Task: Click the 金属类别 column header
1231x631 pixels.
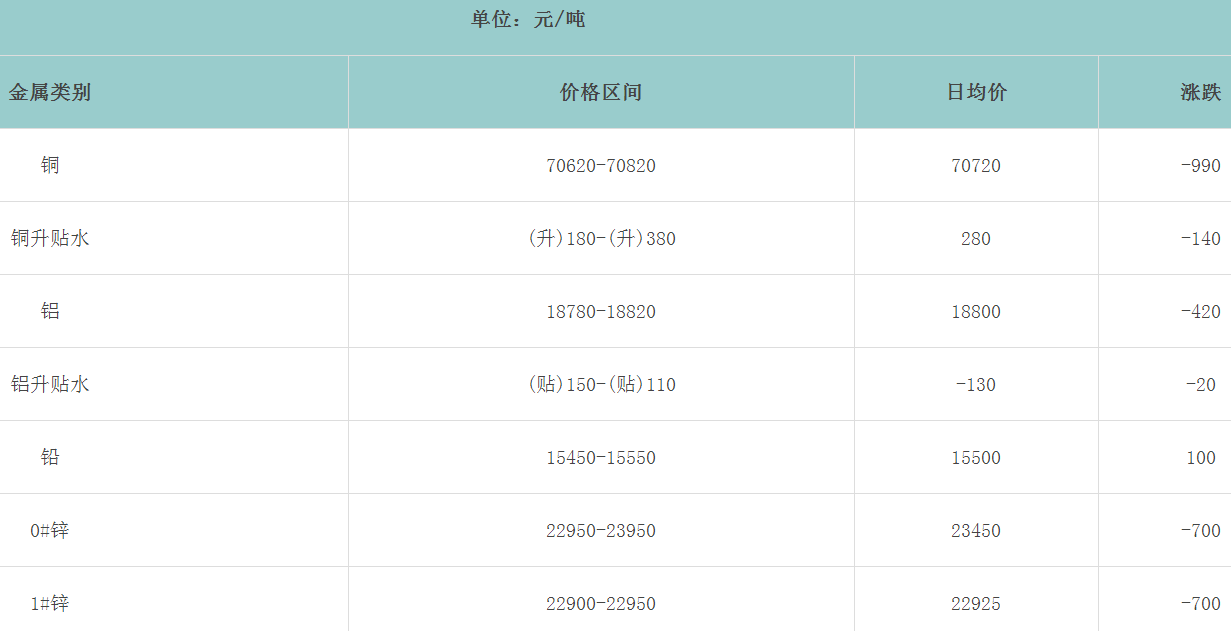Action: (50, 93)
